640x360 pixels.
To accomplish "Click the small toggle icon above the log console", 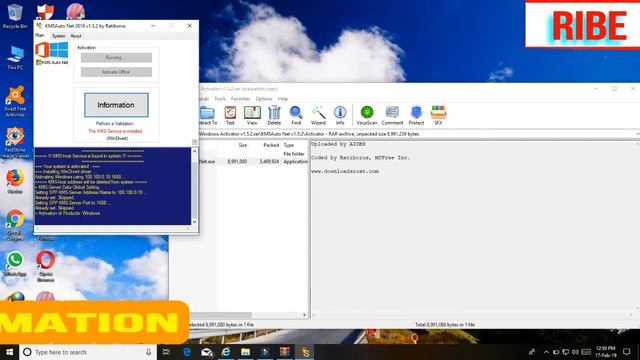I will 195,142.
